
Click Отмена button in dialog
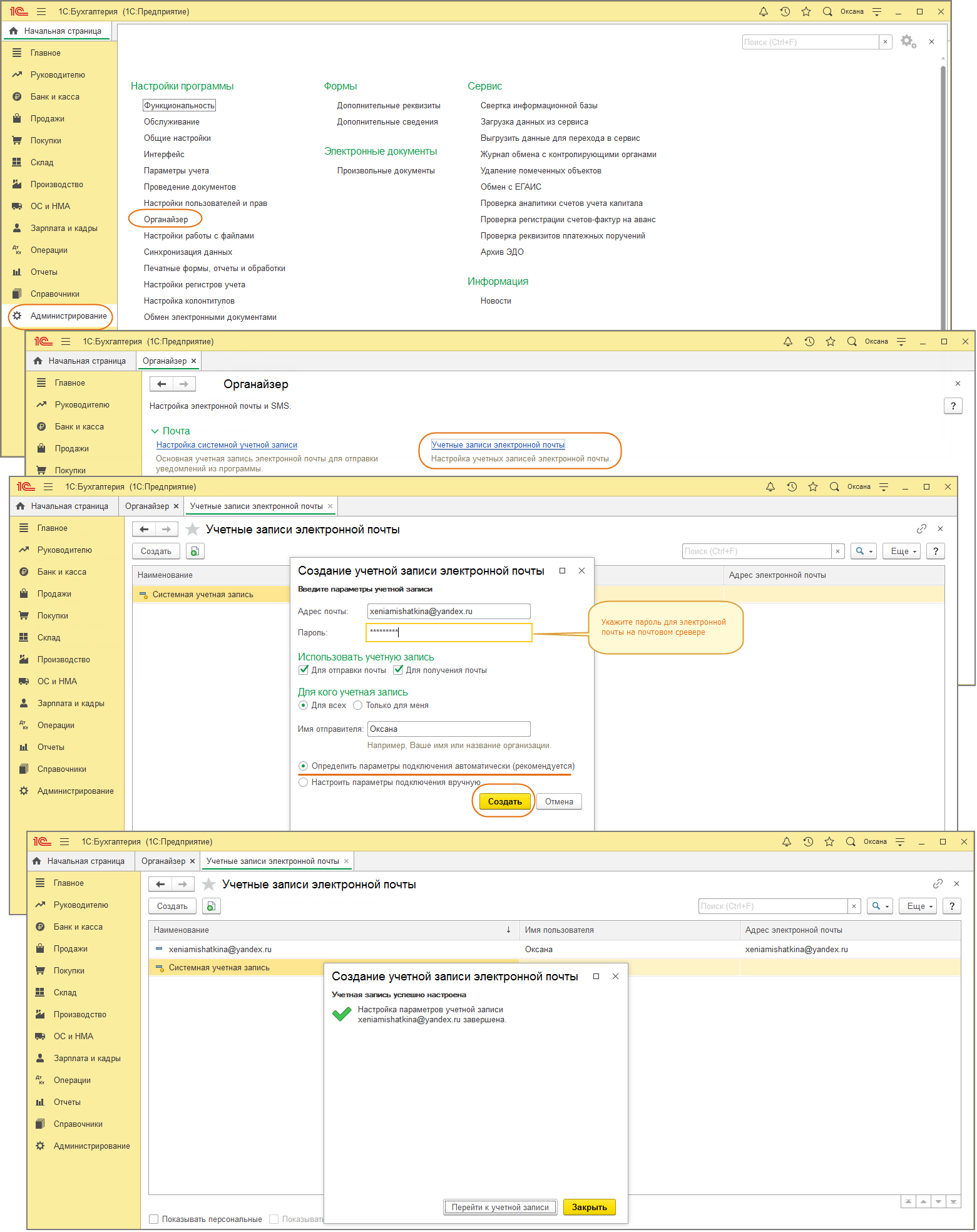[x=559, y=801]
